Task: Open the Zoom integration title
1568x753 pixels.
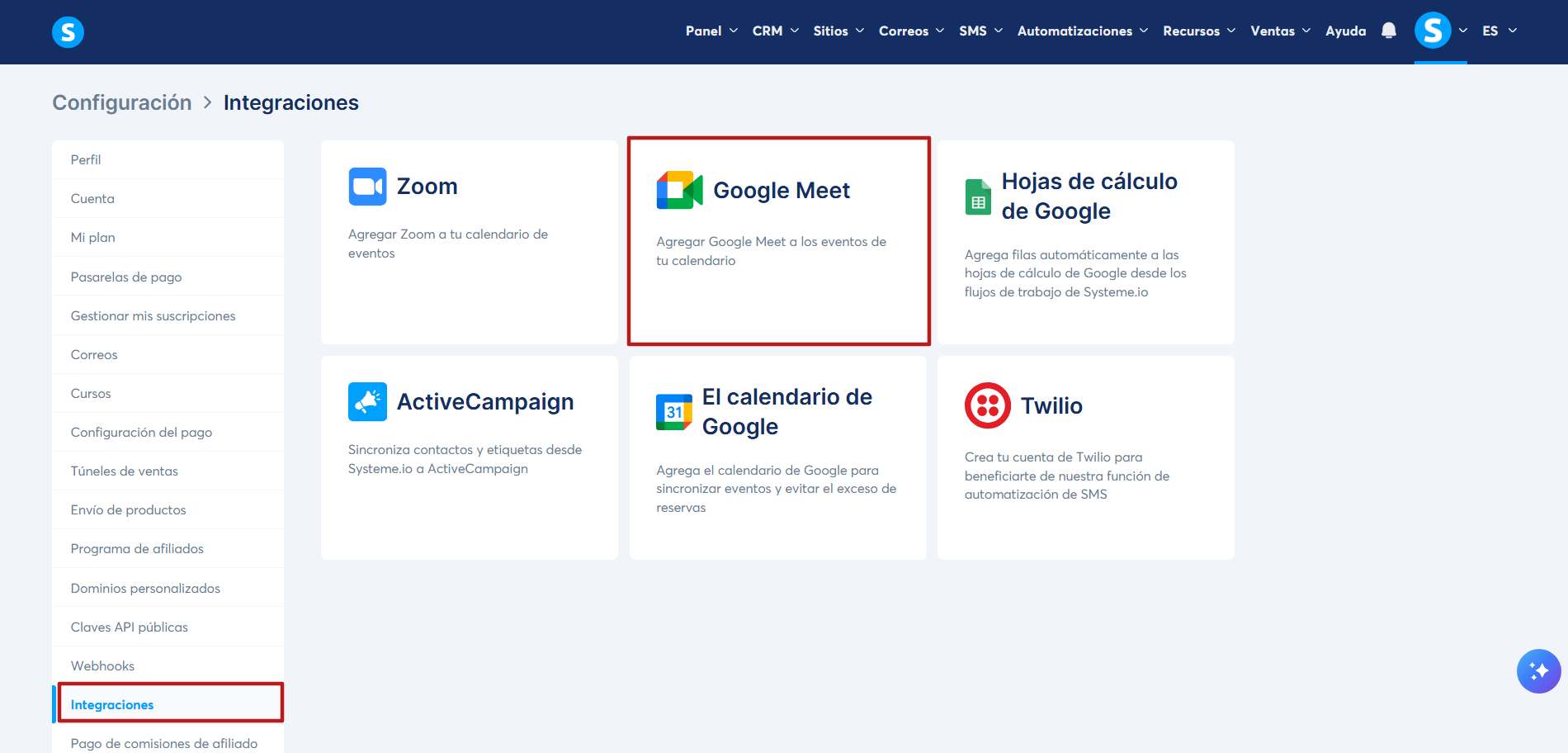Action: (x=427, y=187)
